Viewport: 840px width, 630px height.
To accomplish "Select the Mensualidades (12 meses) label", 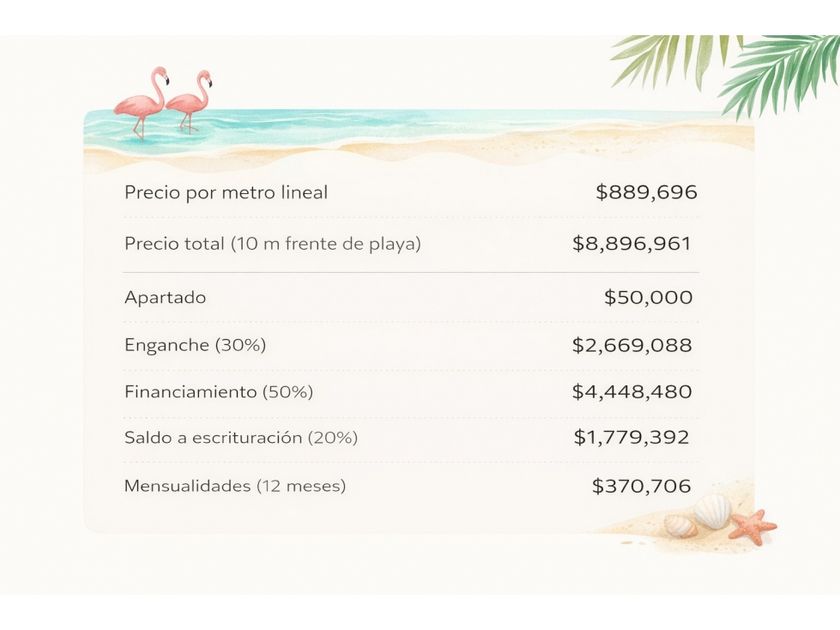I will click(x=235, y=486).
